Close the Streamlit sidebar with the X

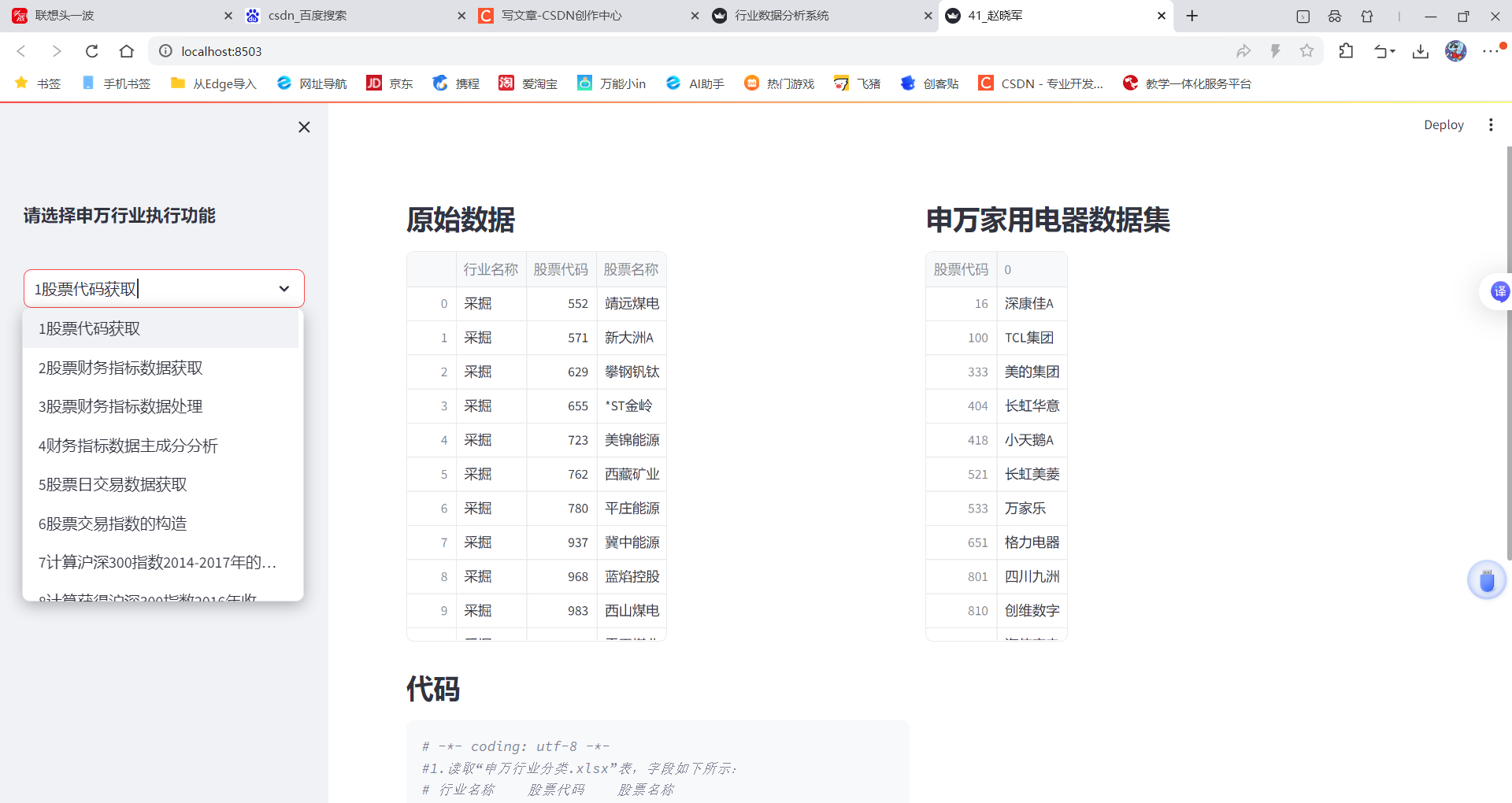tap(304, 127)
